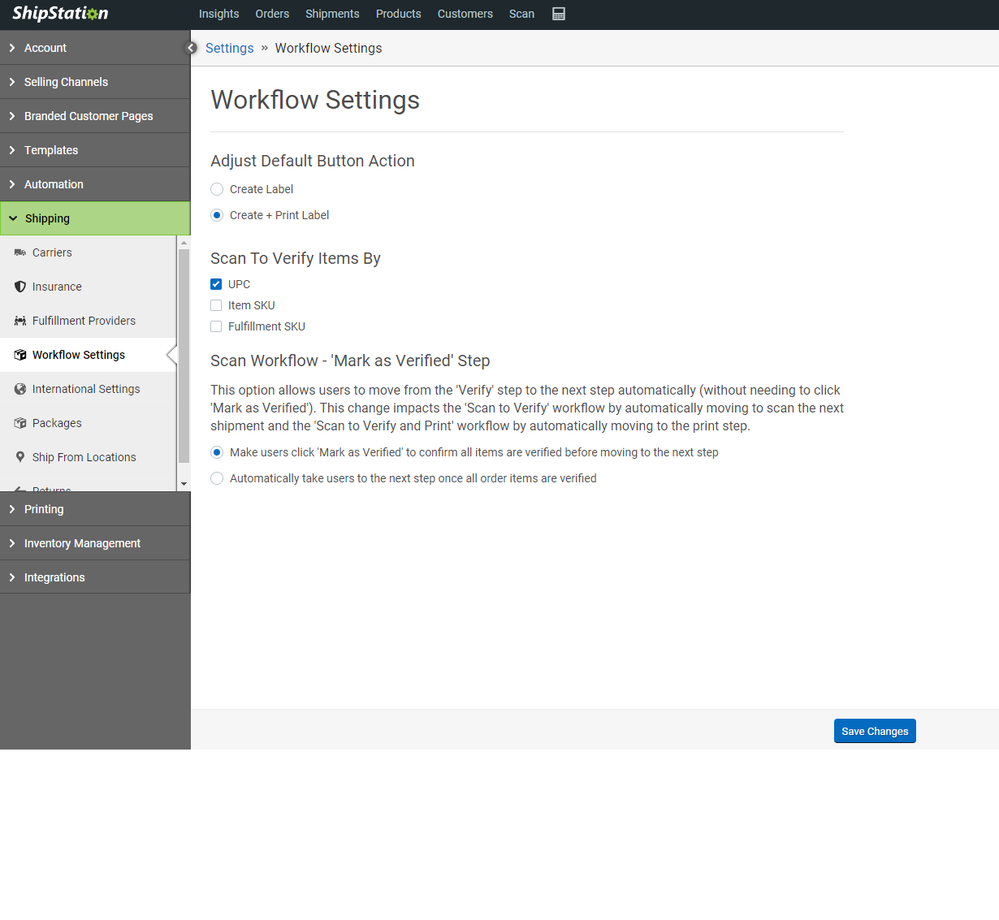Select the Create Label radio button
This screenshot has width=999, height=920.
[x=217, y=189]
